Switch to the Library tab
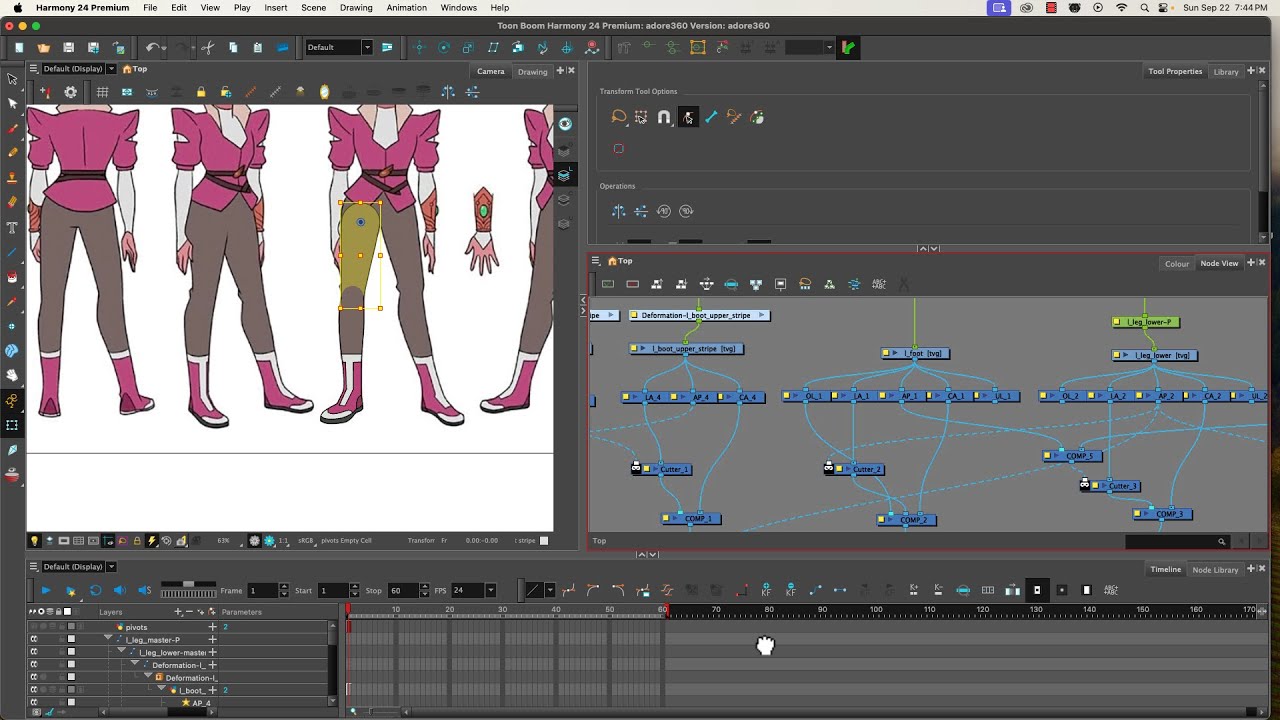This screenshot has height=720, width=1280. click(1226, 72)
